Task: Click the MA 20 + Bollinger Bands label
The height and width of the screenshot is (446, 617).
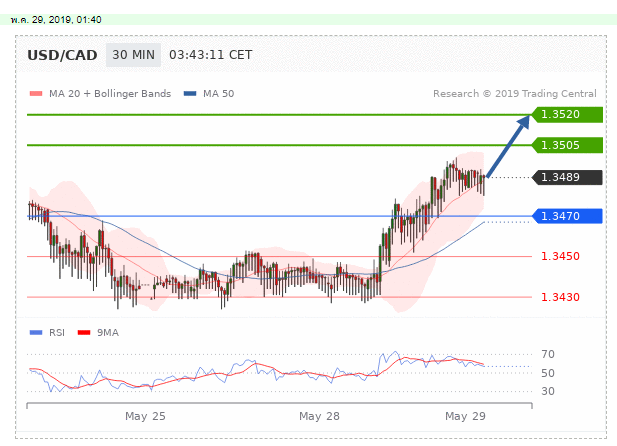Action: 110,94
